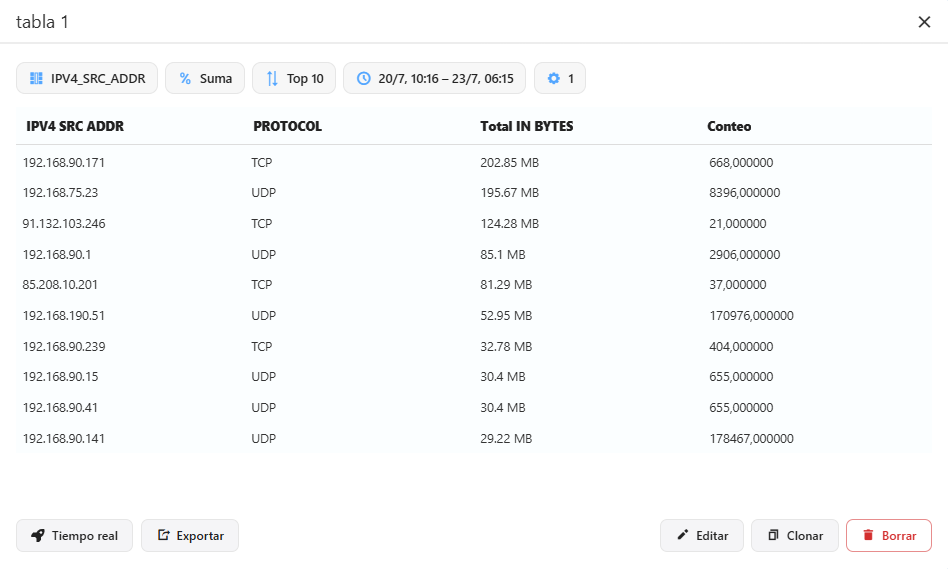The width and height of the screenshot is (948, 569).
Task: Click the 170976,000000 count value
Action: pos(752,316)
